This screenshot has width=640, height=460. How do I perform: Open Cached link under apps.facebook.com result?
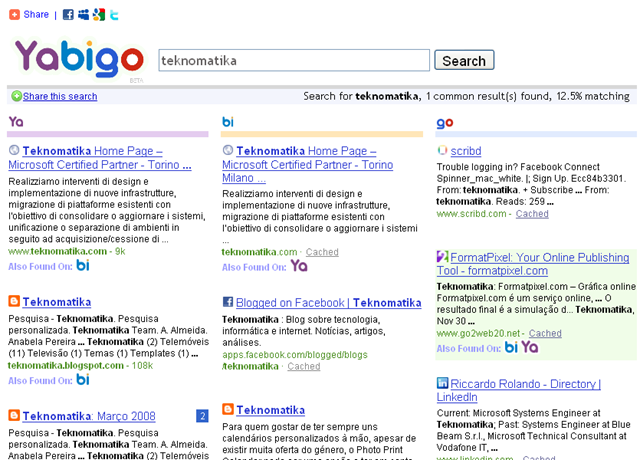pyautogui.click(x=304, y=366)
